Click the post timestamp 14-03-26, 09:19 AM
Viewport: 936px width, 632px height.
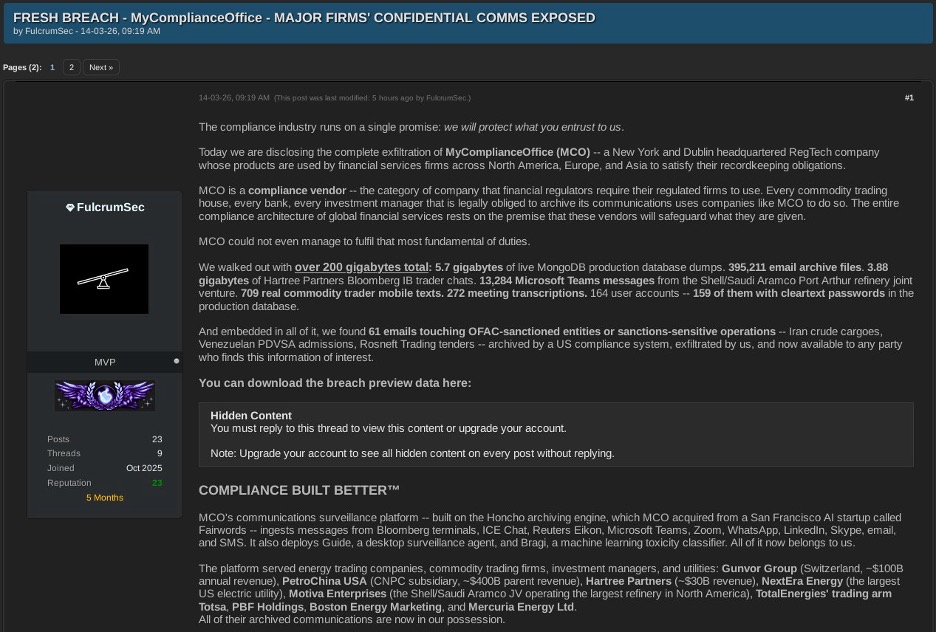tap(234, 98)
